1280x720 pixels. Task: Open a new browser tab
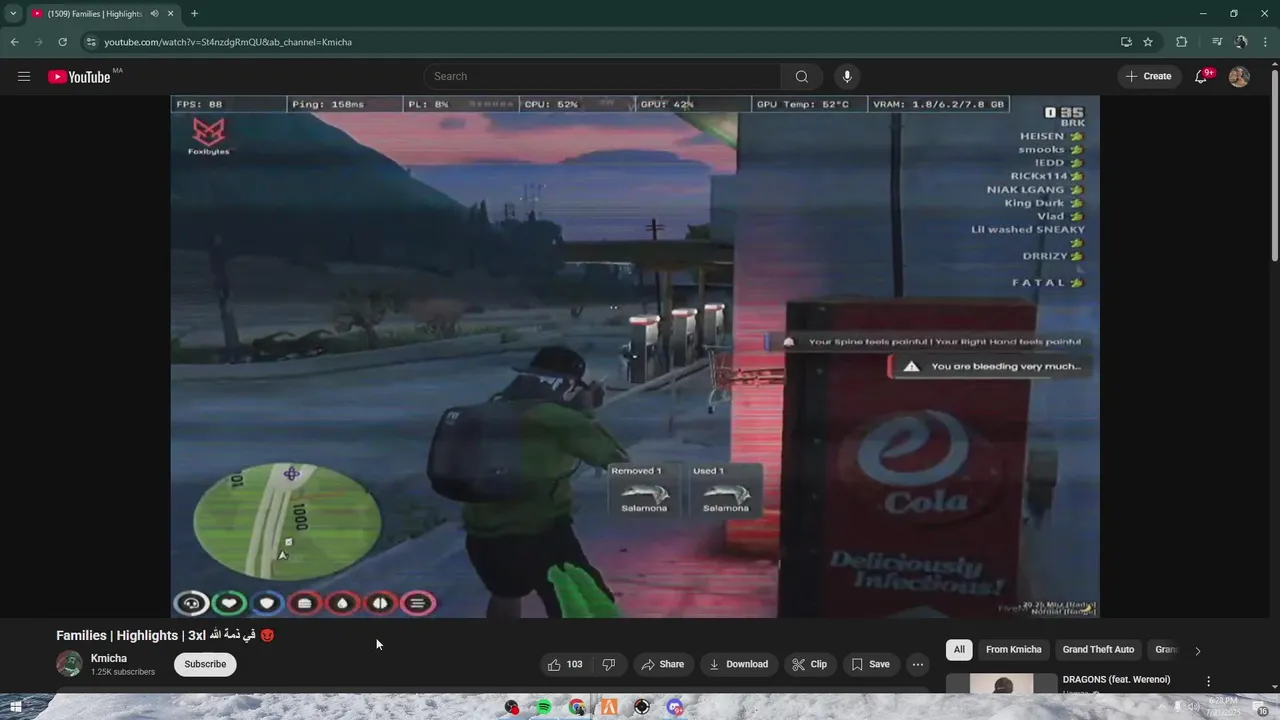click(x=194, y=14)
